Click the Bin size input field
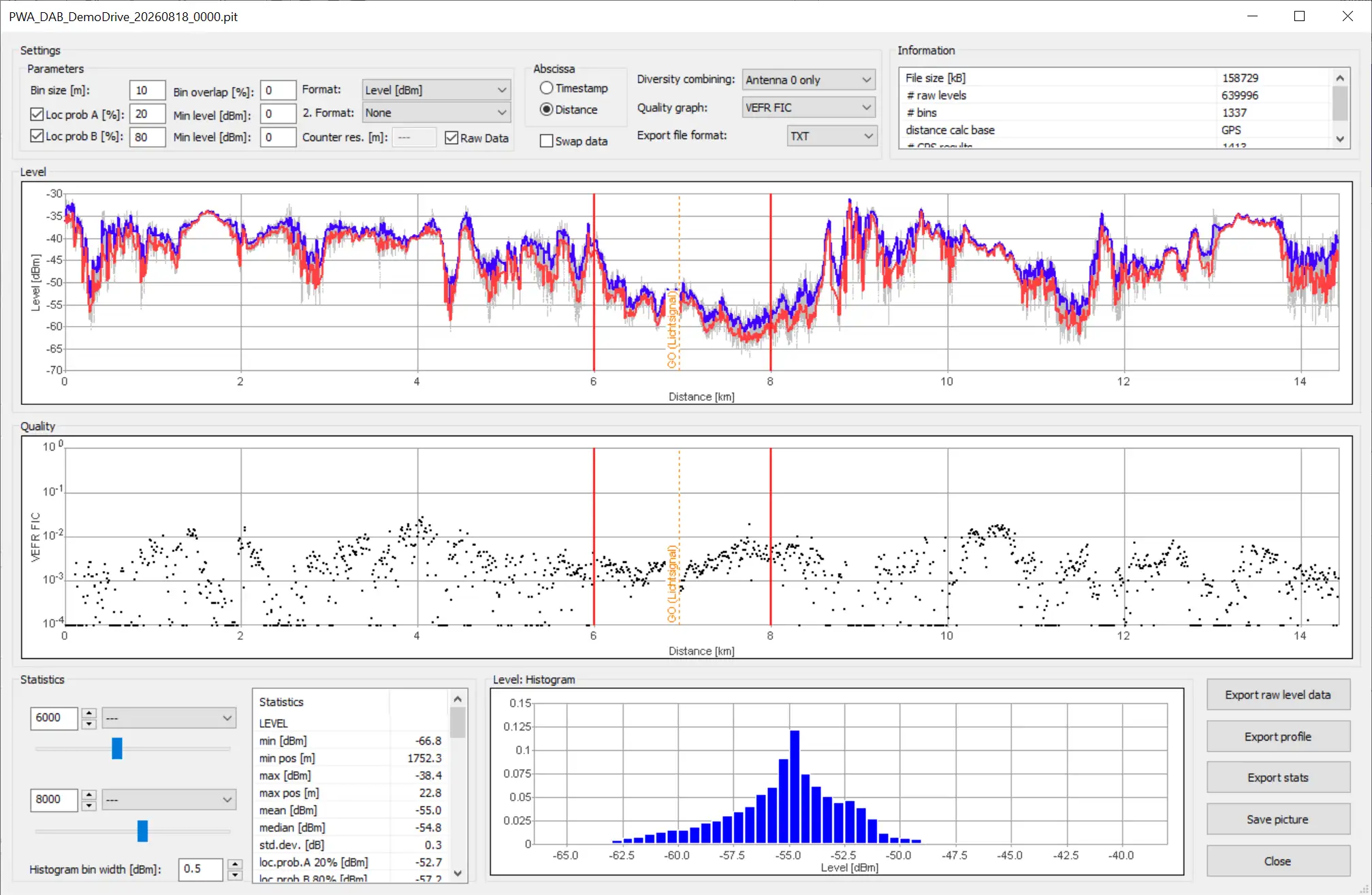 coord(147,90)
